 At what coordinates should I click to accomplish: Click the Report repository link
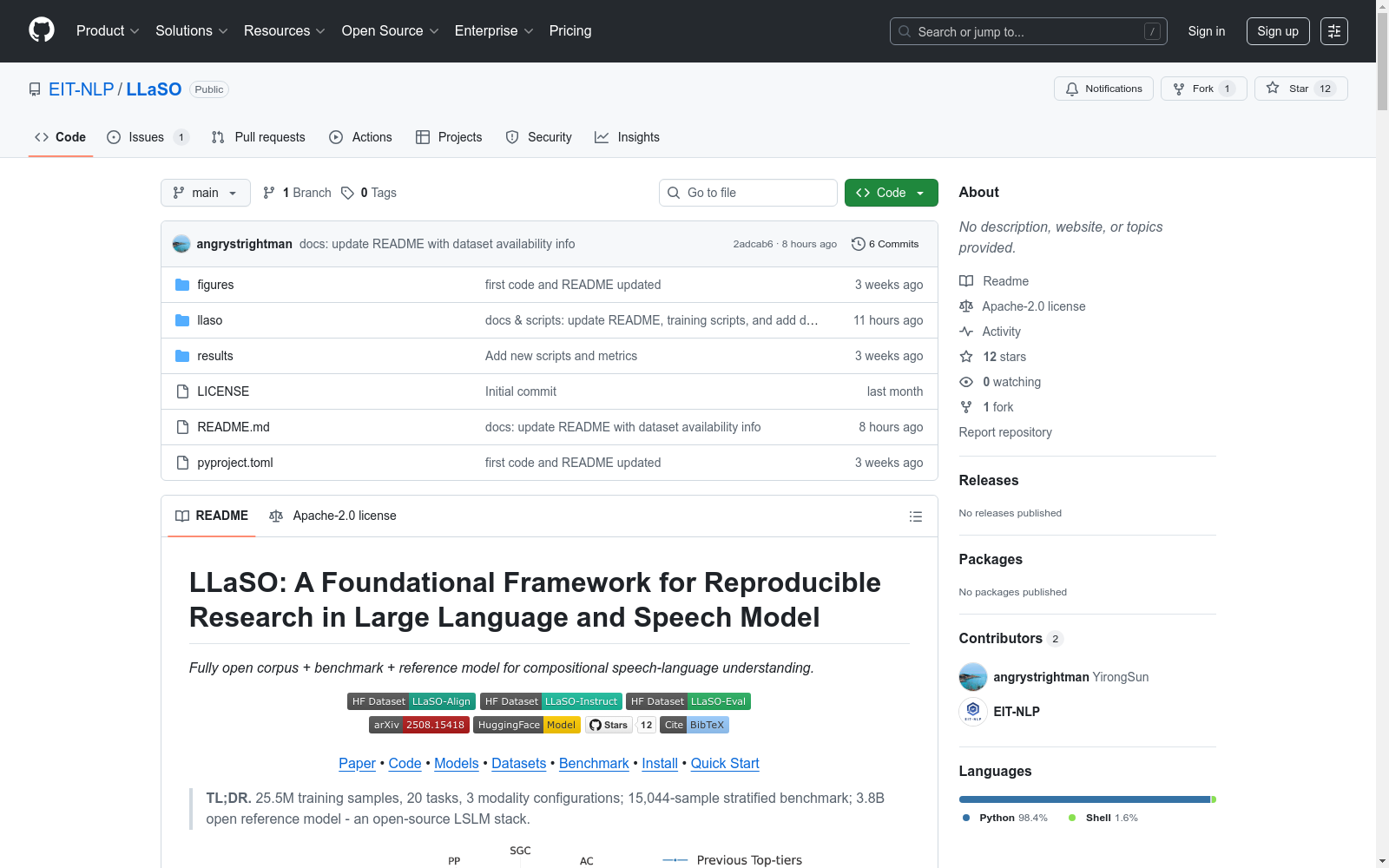tap(1005, 432)
